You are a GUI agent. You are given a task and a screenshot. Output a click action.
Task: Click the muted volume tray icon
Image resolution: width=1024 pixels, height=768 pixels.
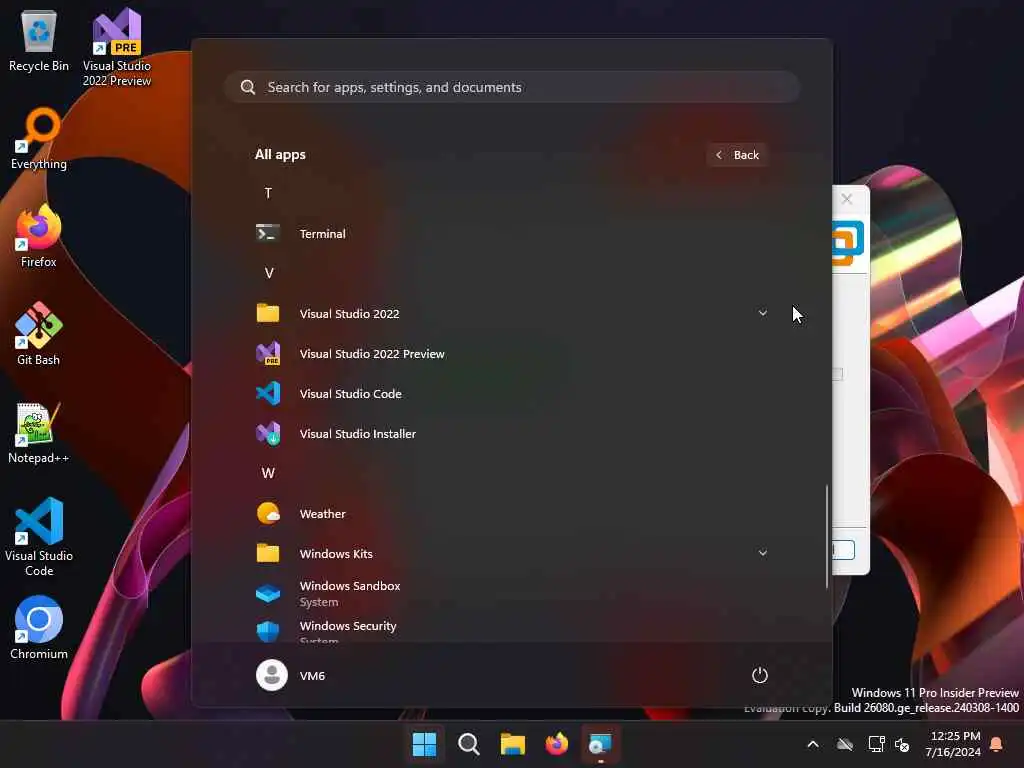tap(902, 744)
